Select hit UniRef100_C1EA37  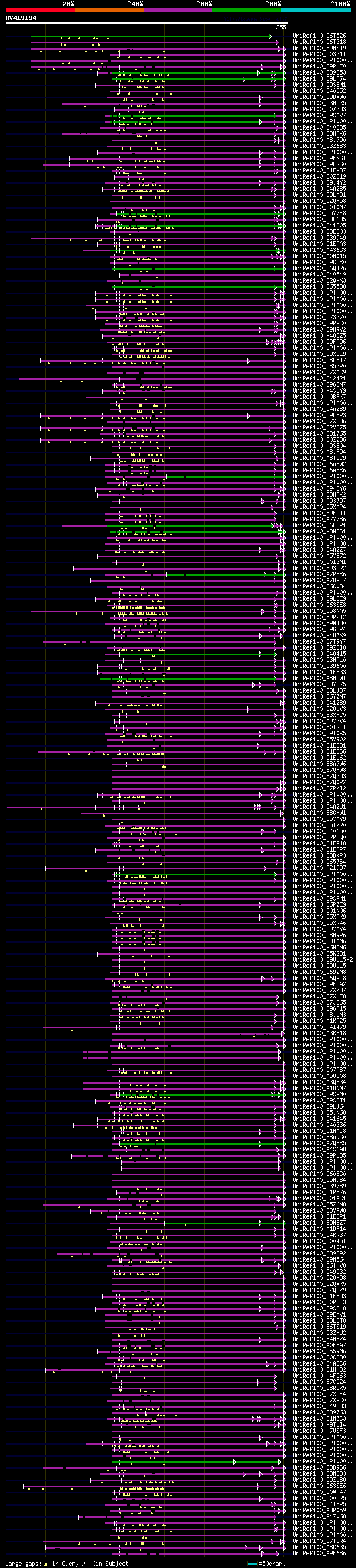319,170
